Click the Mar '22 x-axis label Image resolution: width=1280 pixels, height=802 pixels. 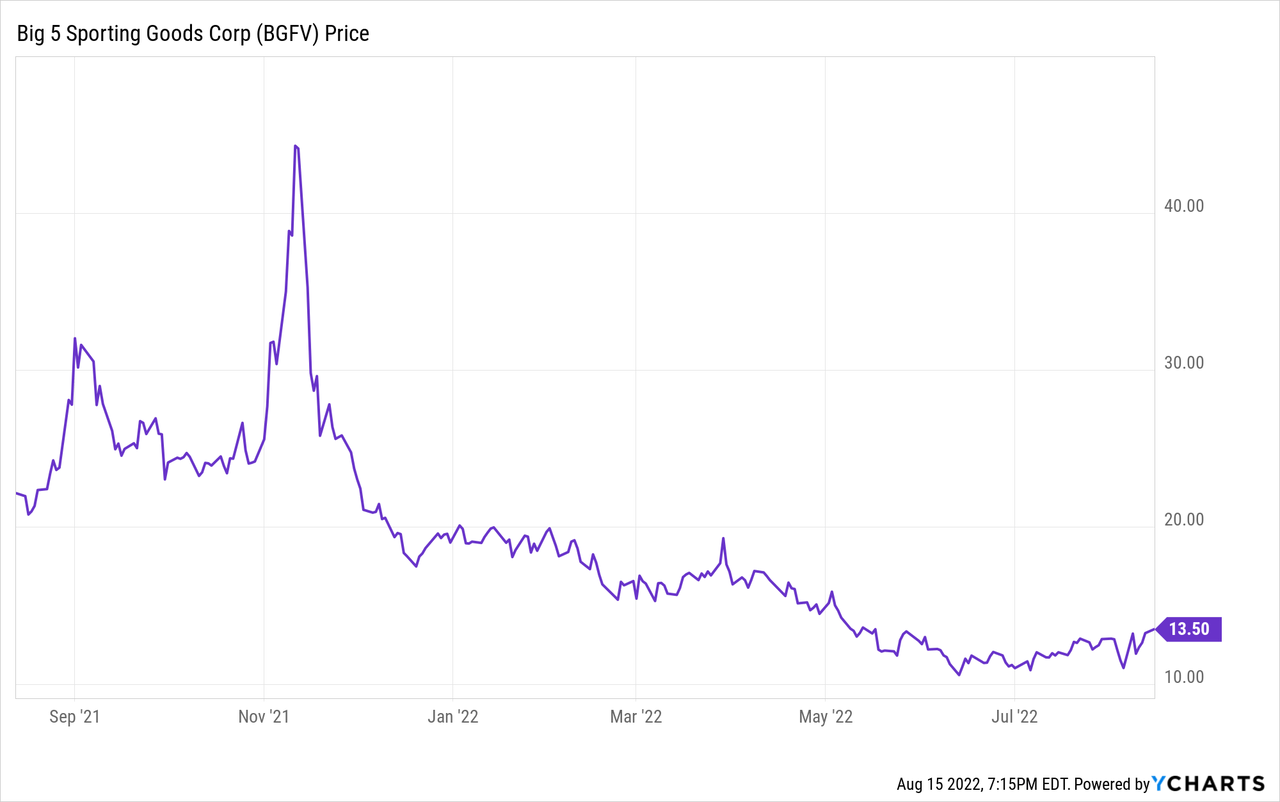[636, 717]
